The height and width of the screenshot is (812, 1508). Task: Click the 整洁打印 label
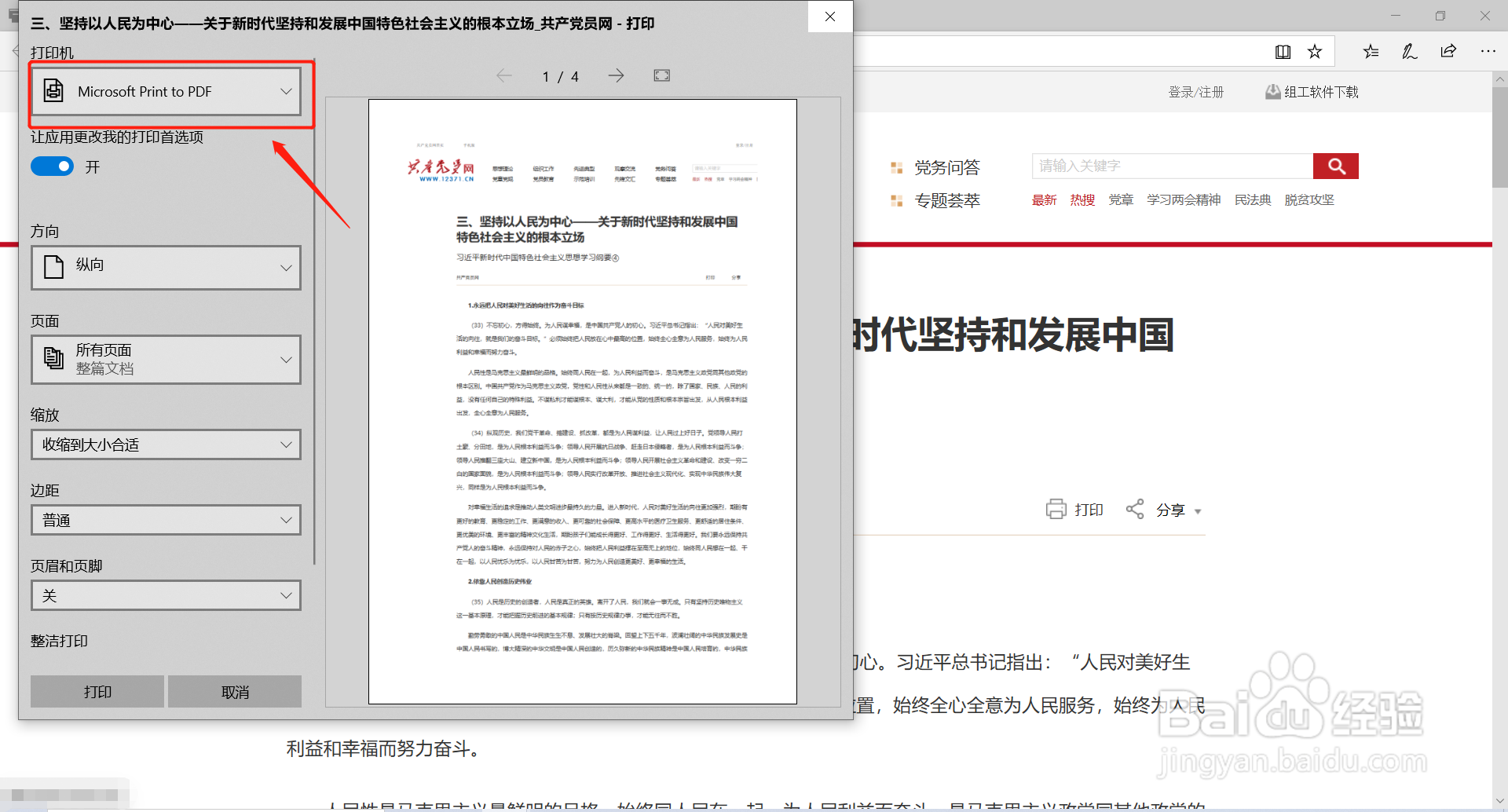[59, 641]
